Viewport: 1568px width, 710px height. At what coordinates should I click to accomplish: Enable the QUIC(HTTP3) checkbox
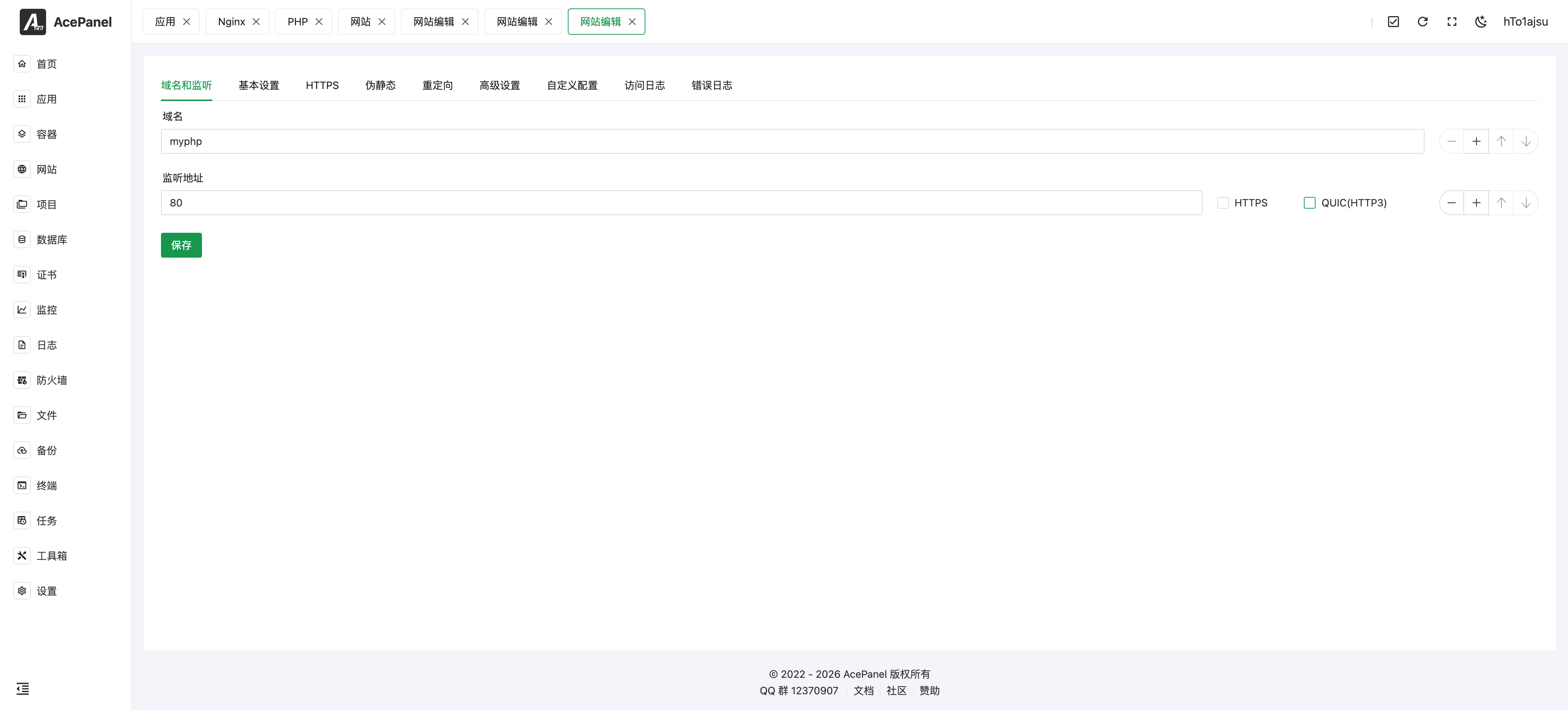point(1309,203)
